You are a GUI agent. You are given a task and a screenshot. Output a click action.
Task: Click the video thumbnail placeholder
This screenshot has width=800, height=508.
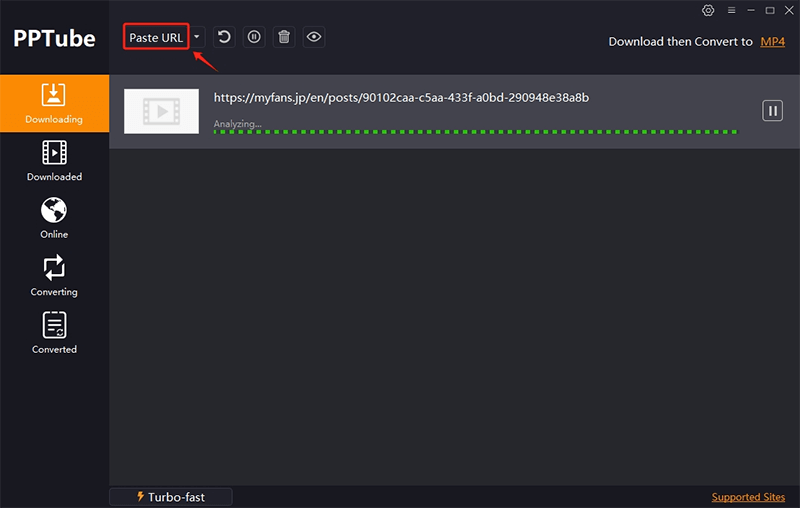(x=161, y=111)
